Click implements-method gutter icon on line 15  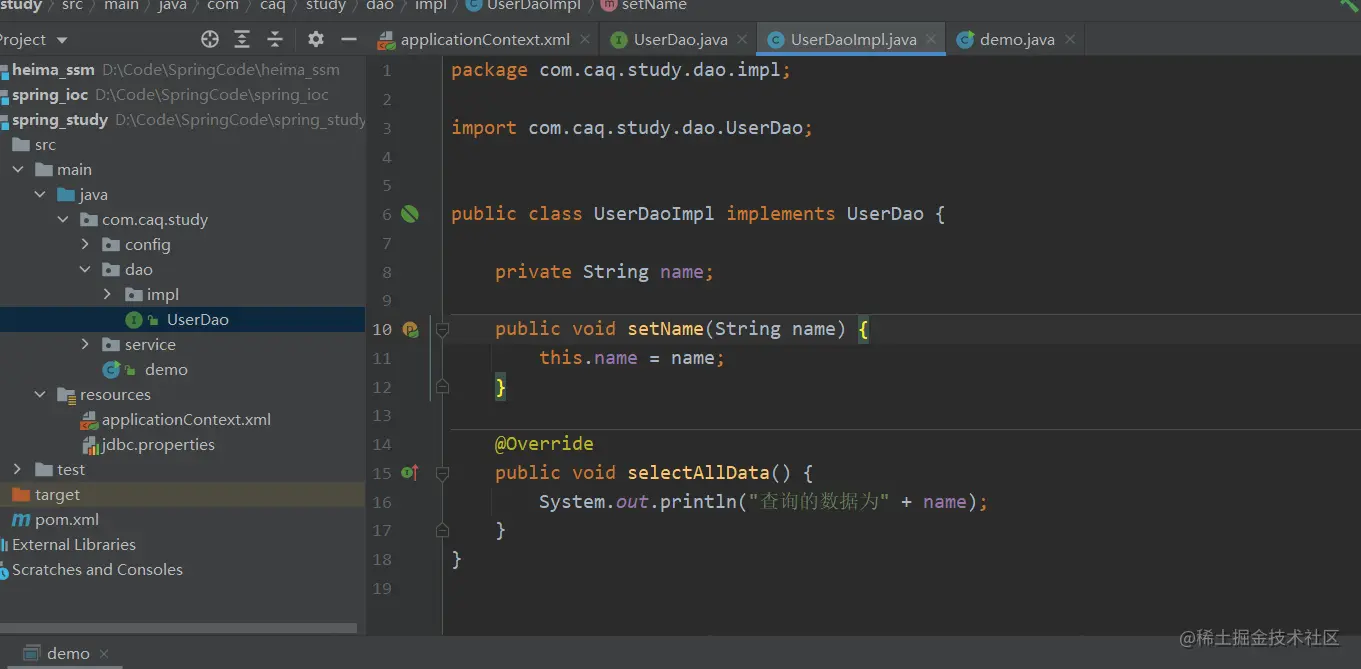pyautogui.click(x=409, y=472)
